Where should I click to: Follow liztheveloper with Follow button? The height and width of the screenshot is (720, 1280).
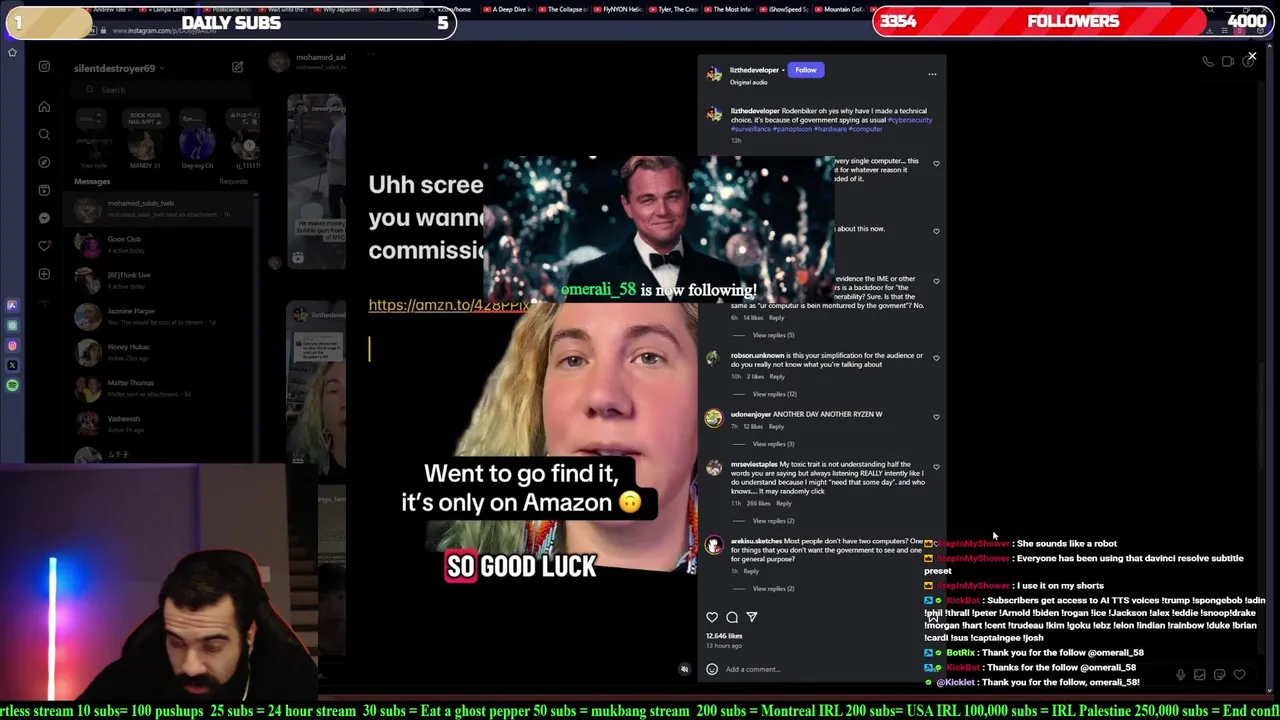click(x=806, y=70)
